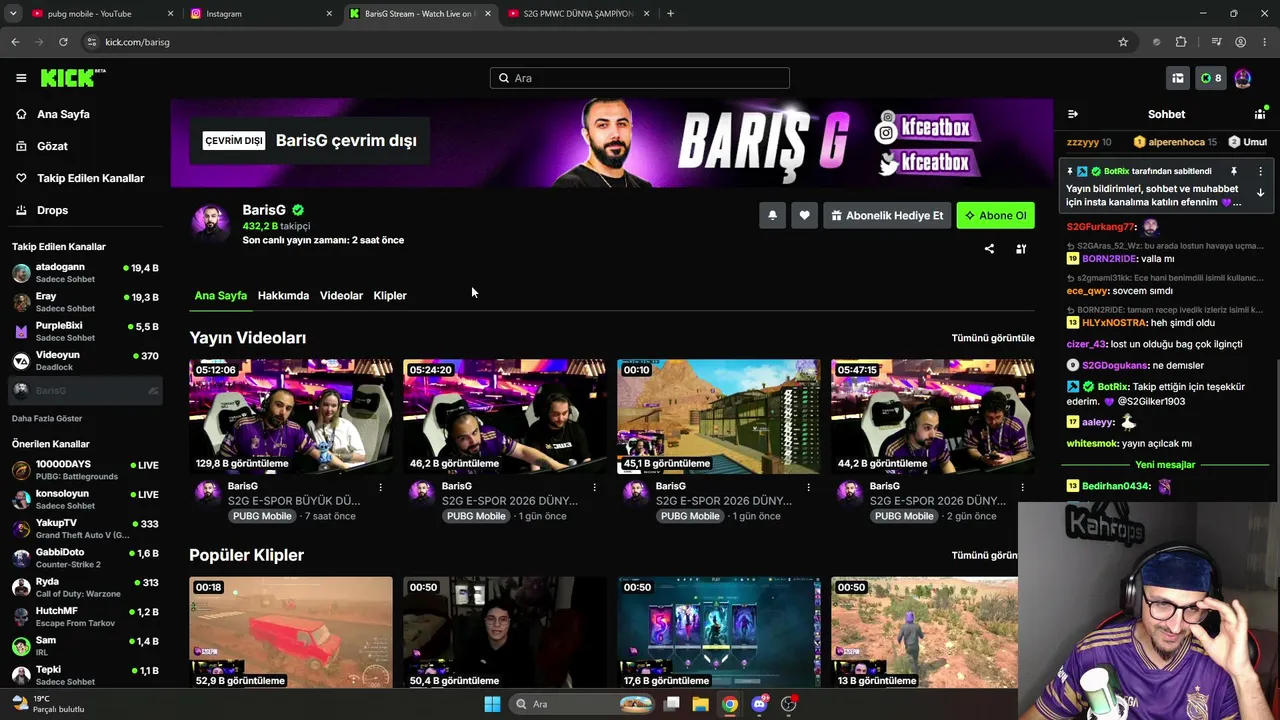Expand Daha Fazla Göster in sidebar
Image resolution: width=1280 pixels, height=720 pixels.
coord(47,418)
